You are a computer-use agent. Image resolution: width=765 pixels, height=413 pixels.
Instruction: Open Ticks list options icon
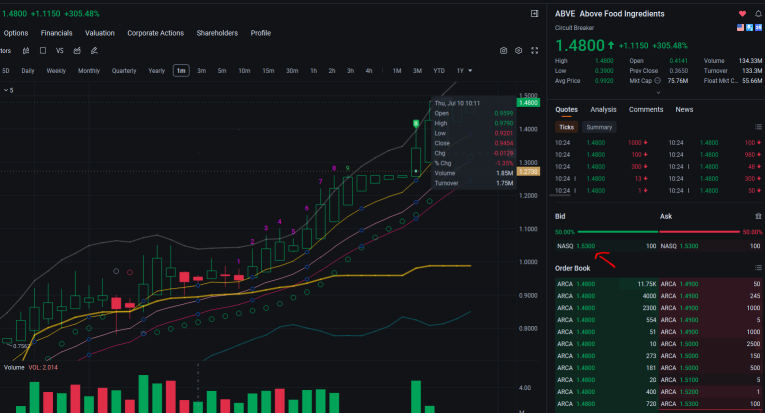click(758, 127)
